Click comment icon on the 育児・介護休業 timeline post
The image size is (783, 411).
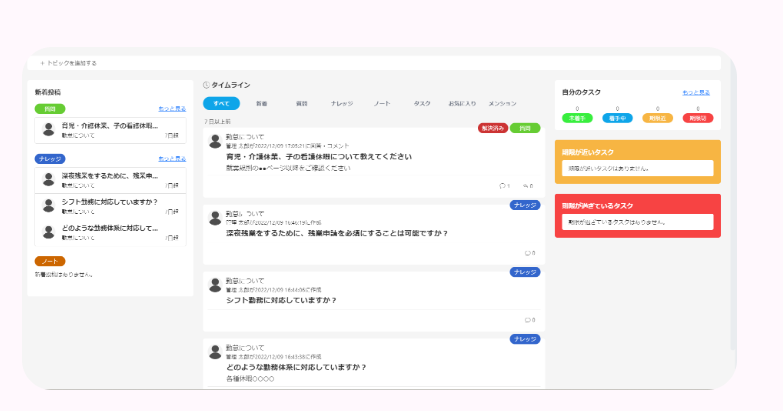[x=502, y=186]
